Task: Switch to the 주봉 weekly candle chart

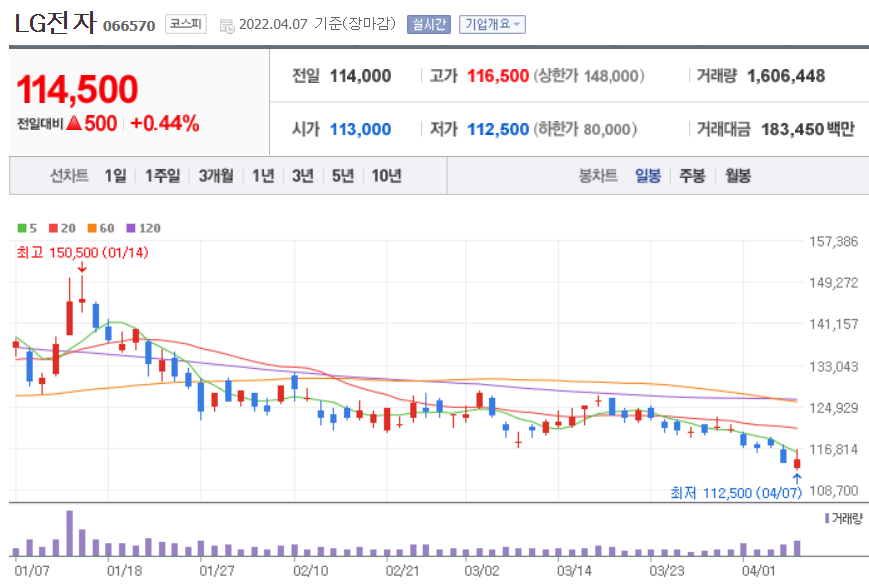Action: [x=692, y=176]
